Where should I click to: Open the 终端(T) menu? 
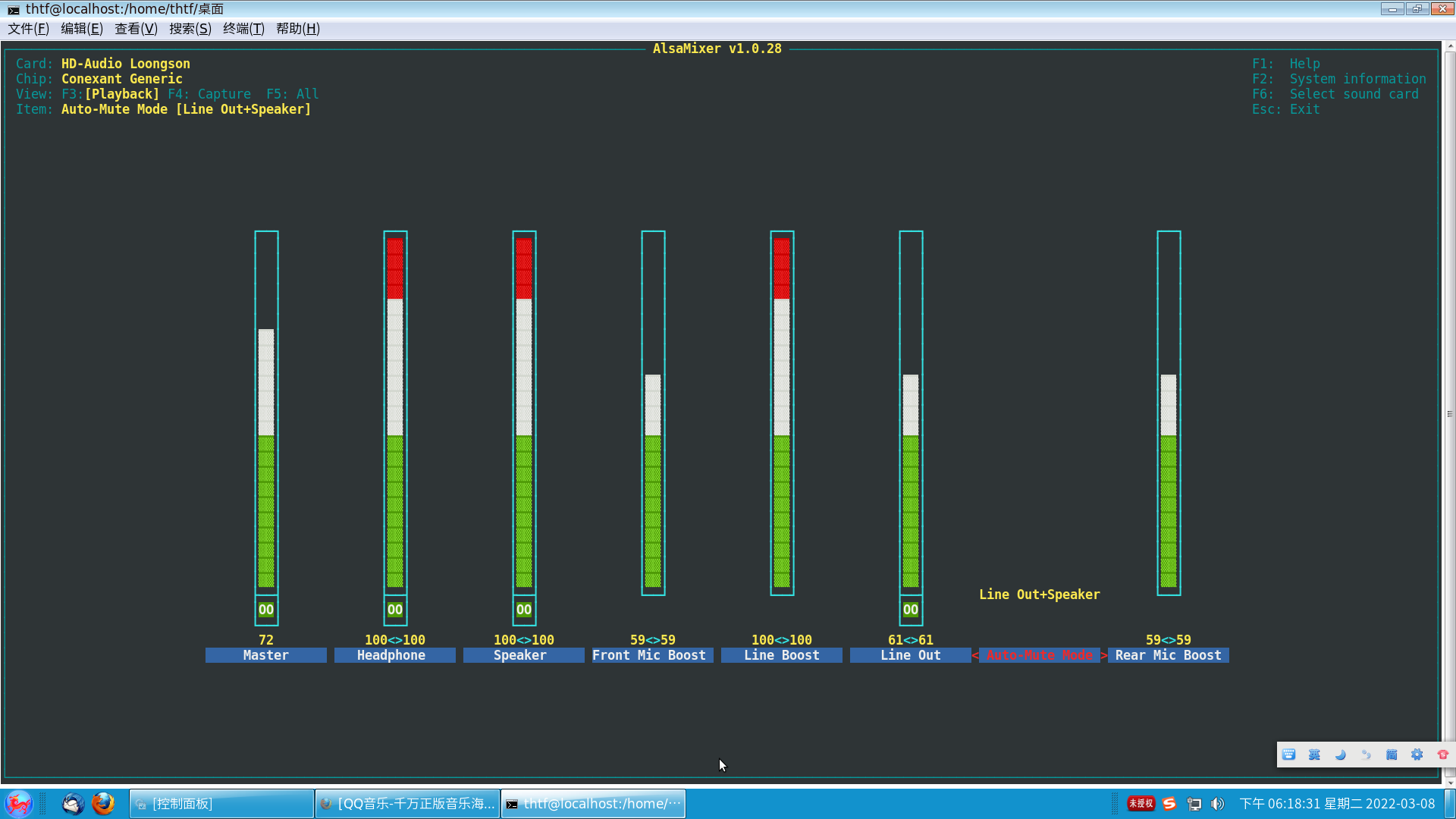(x=243, y=29)
